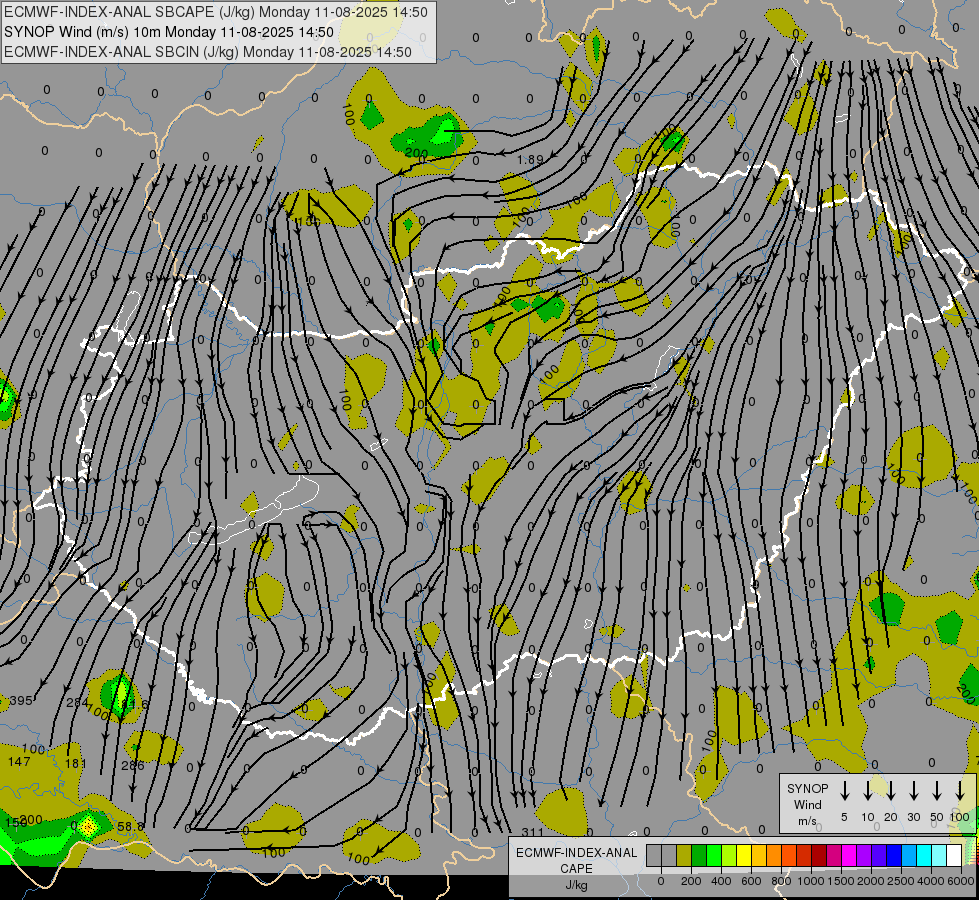
Task: Click the '286' value on the map
Action: pos(133,765)
